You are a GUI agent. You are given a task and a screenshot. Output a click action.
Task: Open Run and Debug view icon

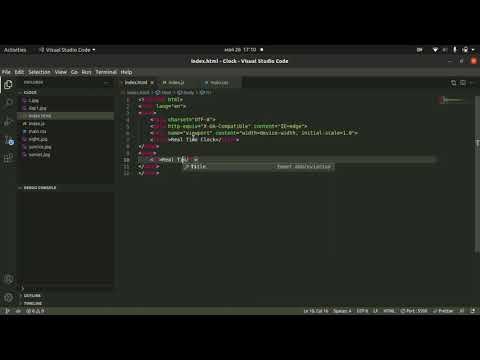click(8, 121)
